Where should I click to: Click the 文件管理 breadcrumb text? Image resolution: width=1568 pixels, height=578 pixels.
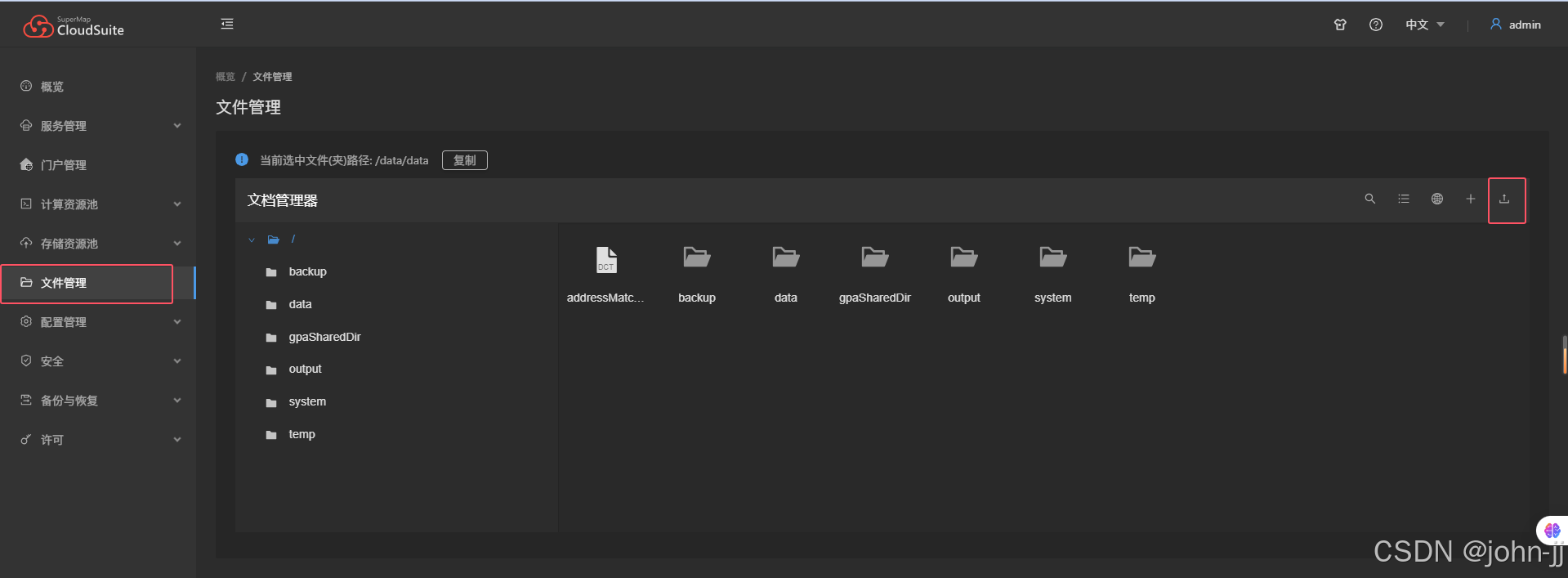(x=272, y=77)
